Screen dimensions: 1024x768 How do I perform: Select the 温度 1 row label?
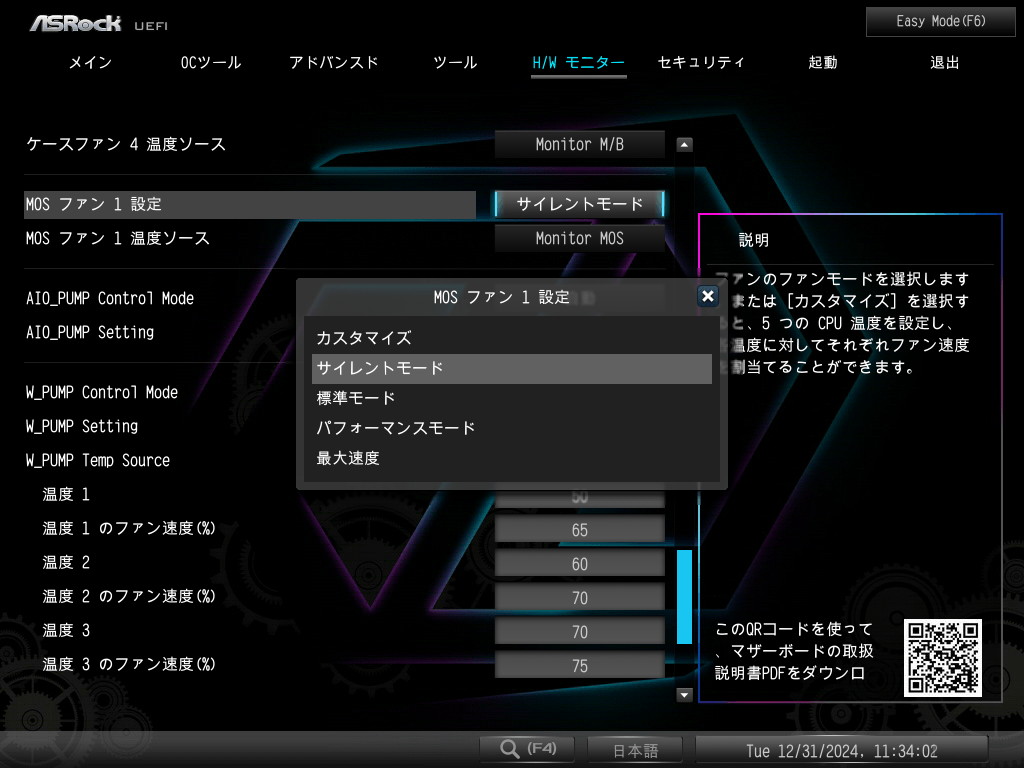click(x=66, y=494)
